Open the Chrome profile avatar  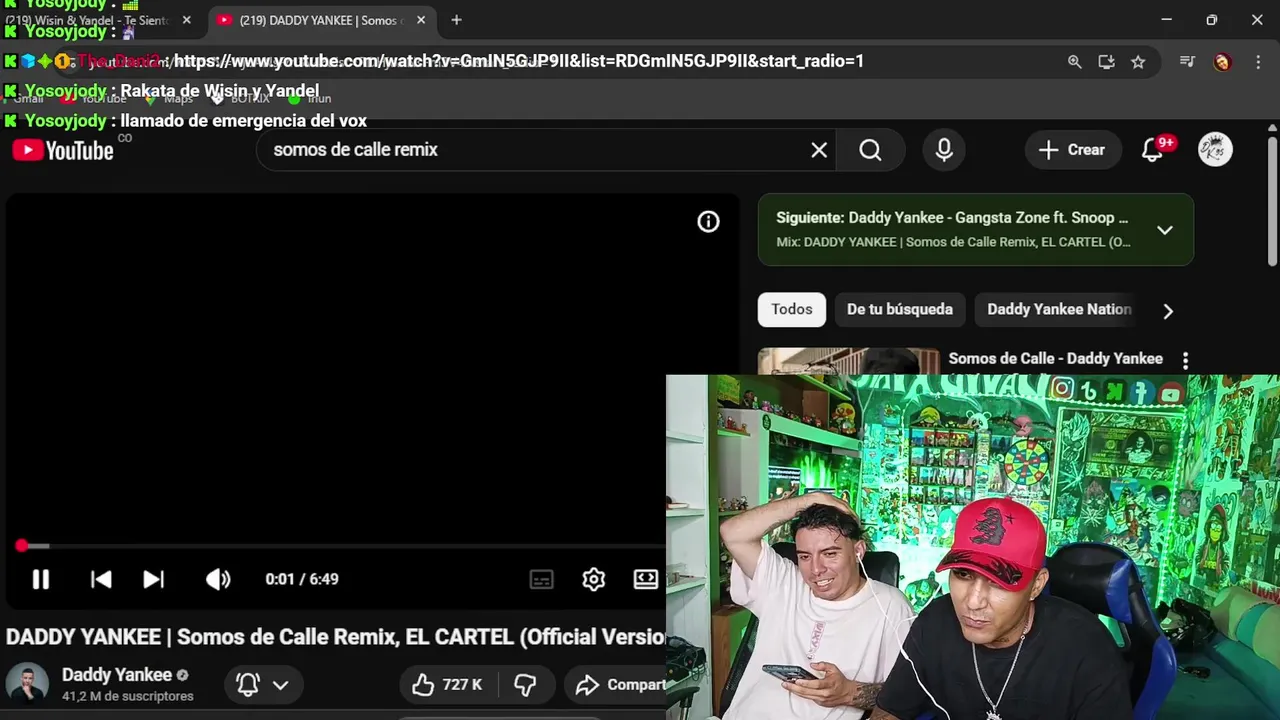tap(1222, 62)
